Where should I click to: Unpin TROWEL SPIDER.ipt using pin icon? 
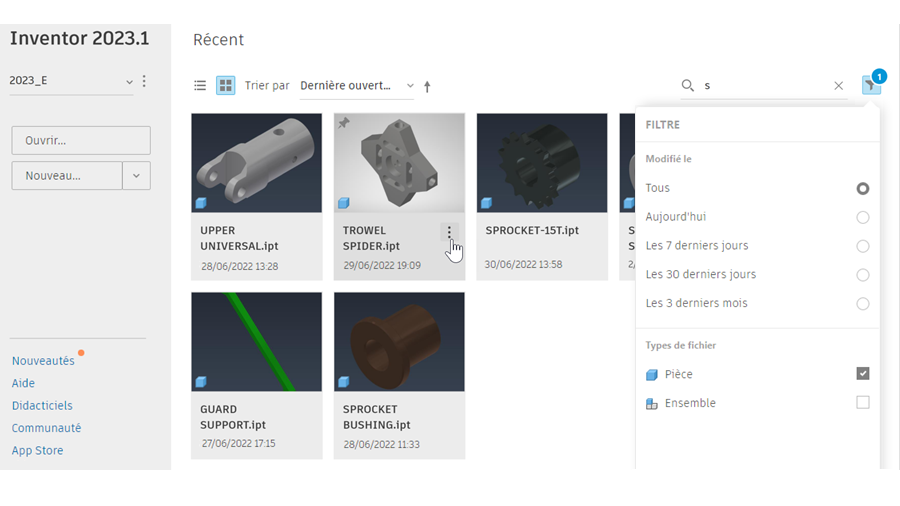343,123
